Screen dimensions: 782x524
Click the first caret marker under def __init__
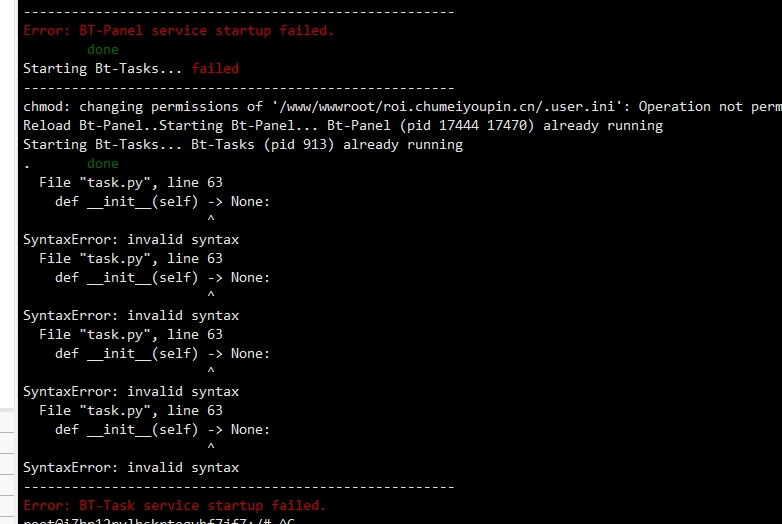[x=211, y=218]
